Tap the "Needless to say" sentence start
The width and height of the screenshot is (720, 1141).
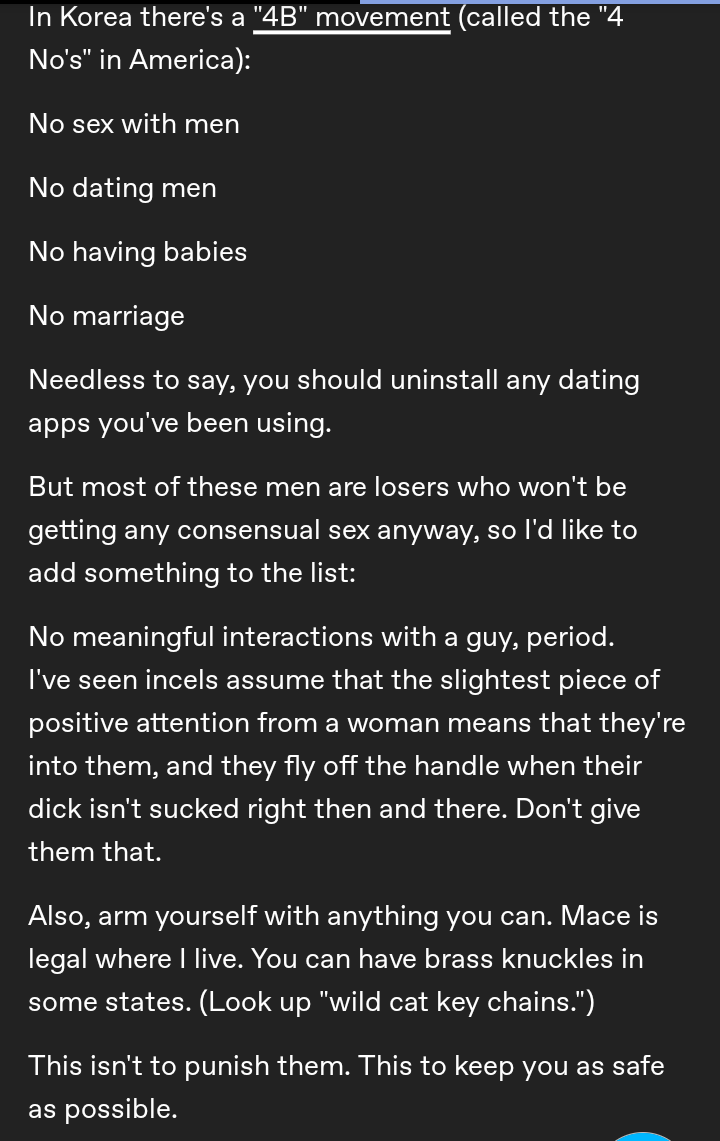[x=131, y=380]
